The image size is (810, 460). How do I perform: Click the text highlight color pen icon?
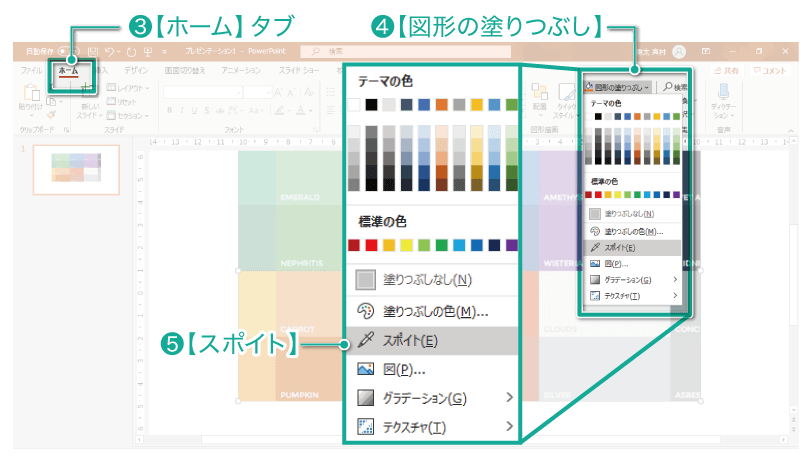coord(279,111)
